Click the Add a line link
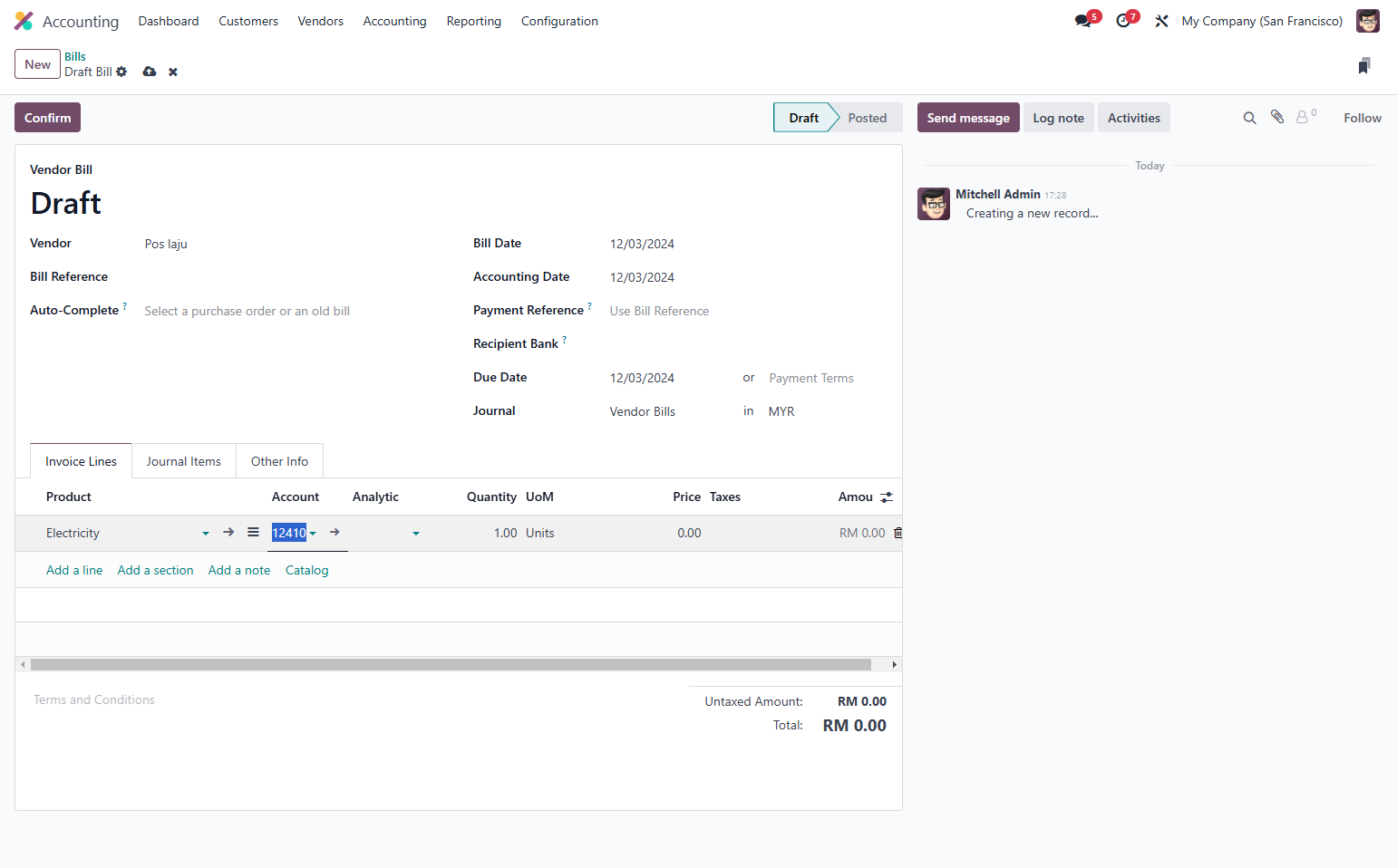This screenshot has height=868, width=1397. (74, 570)
